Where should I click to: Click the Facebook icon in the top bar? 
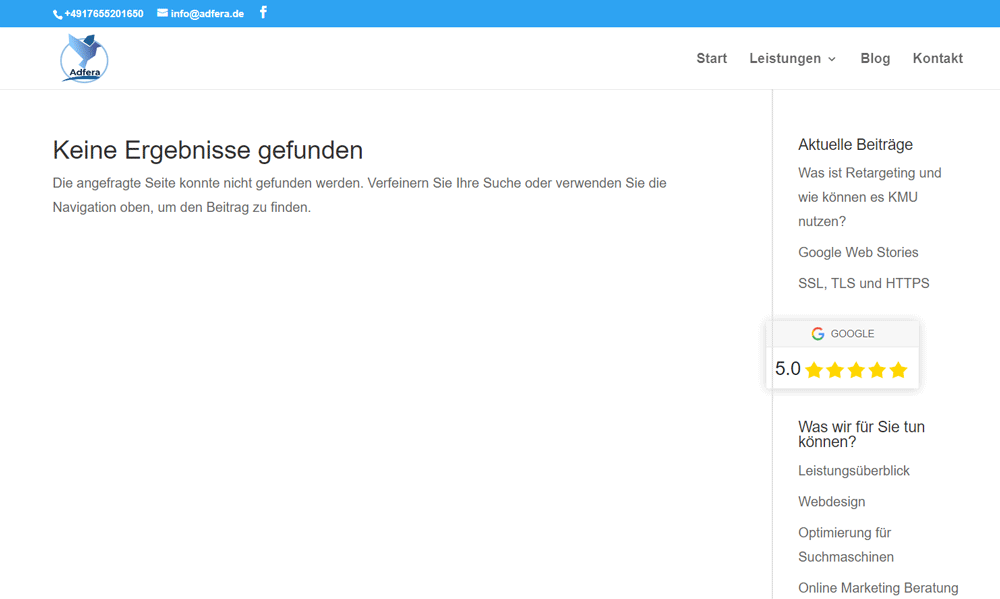point(263,13)
